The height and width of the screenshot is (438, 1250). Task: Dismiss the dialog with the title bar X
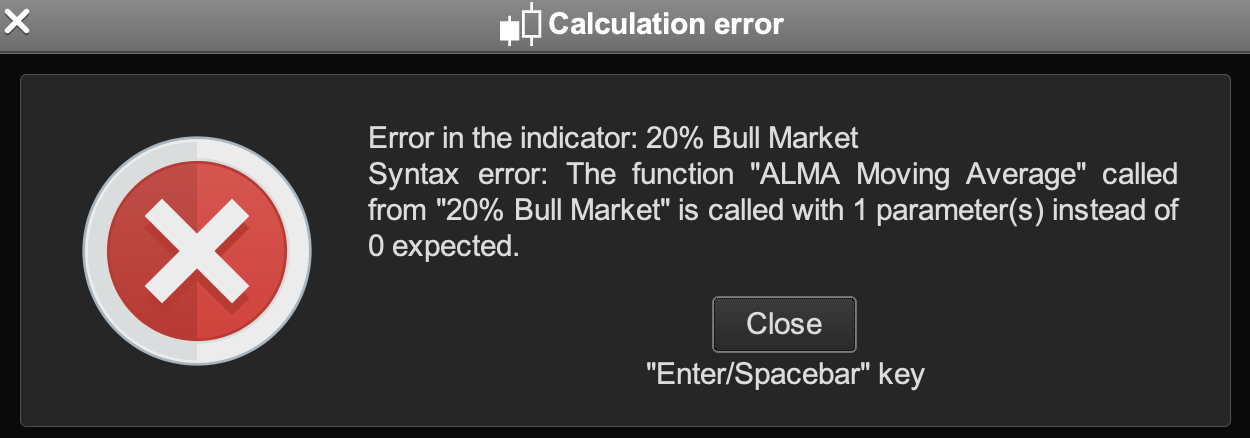18,22
